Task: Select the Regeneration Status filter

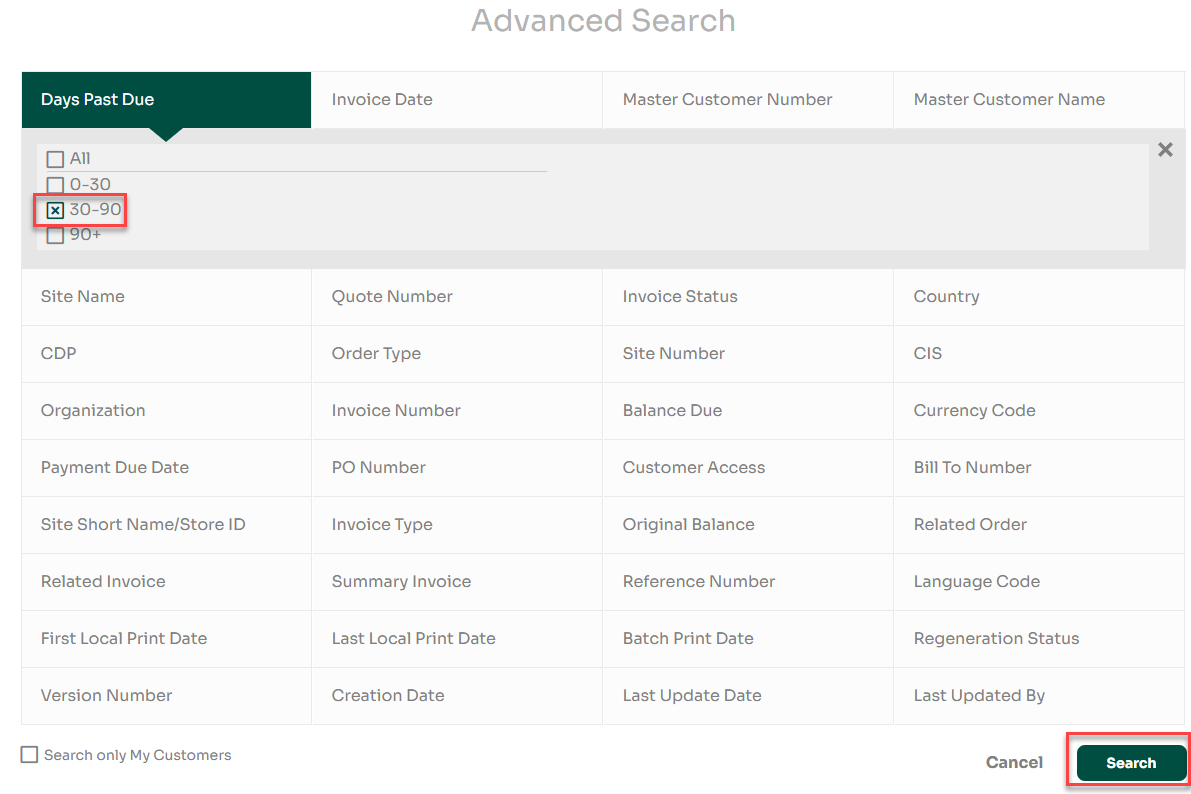Action: (996, 638)
